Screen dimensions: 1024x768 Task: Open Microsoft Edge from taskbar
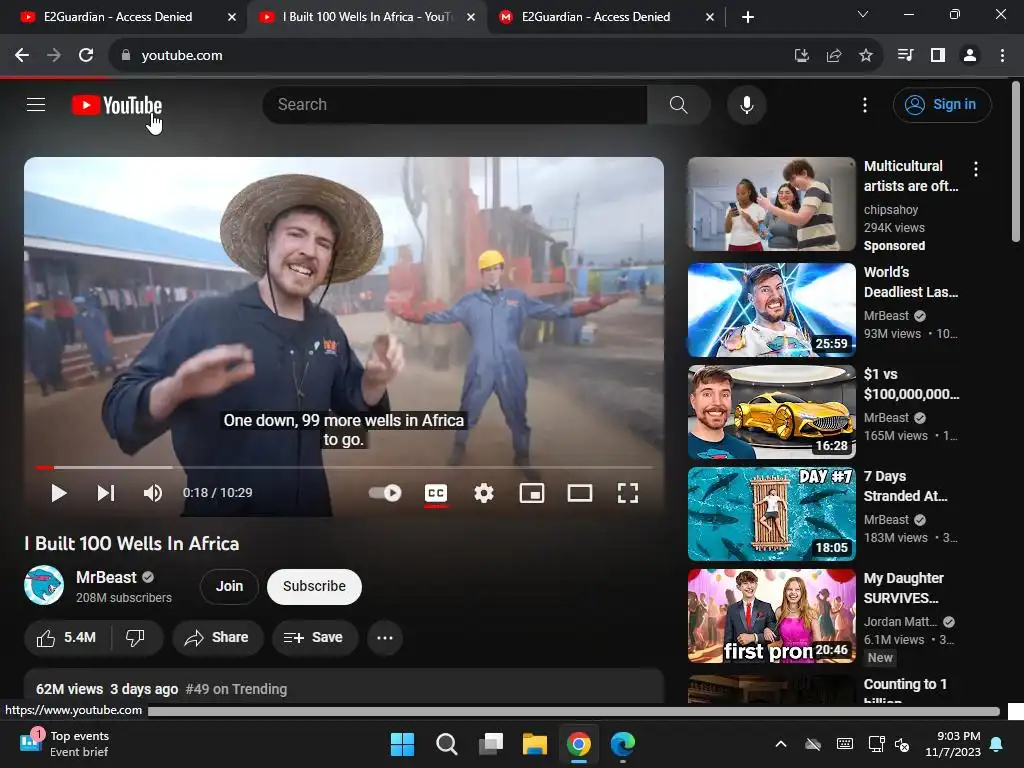(622, 744)
